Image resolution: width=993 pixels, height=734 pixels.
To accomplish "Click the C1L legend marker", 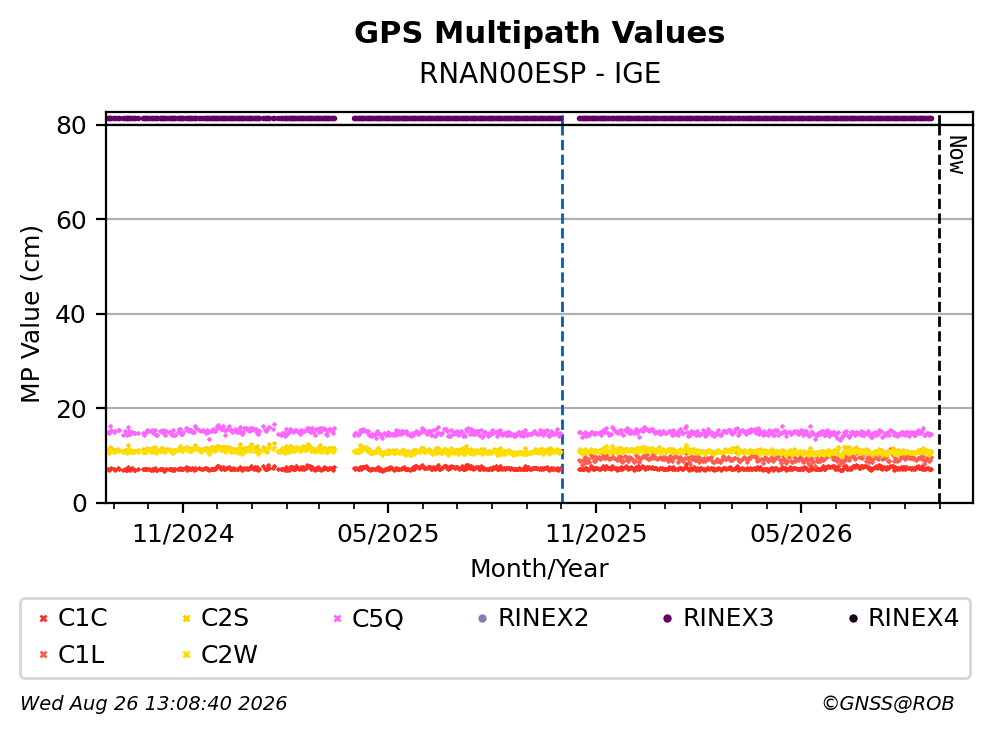I will pyautogui.click(x=43, y=655).
